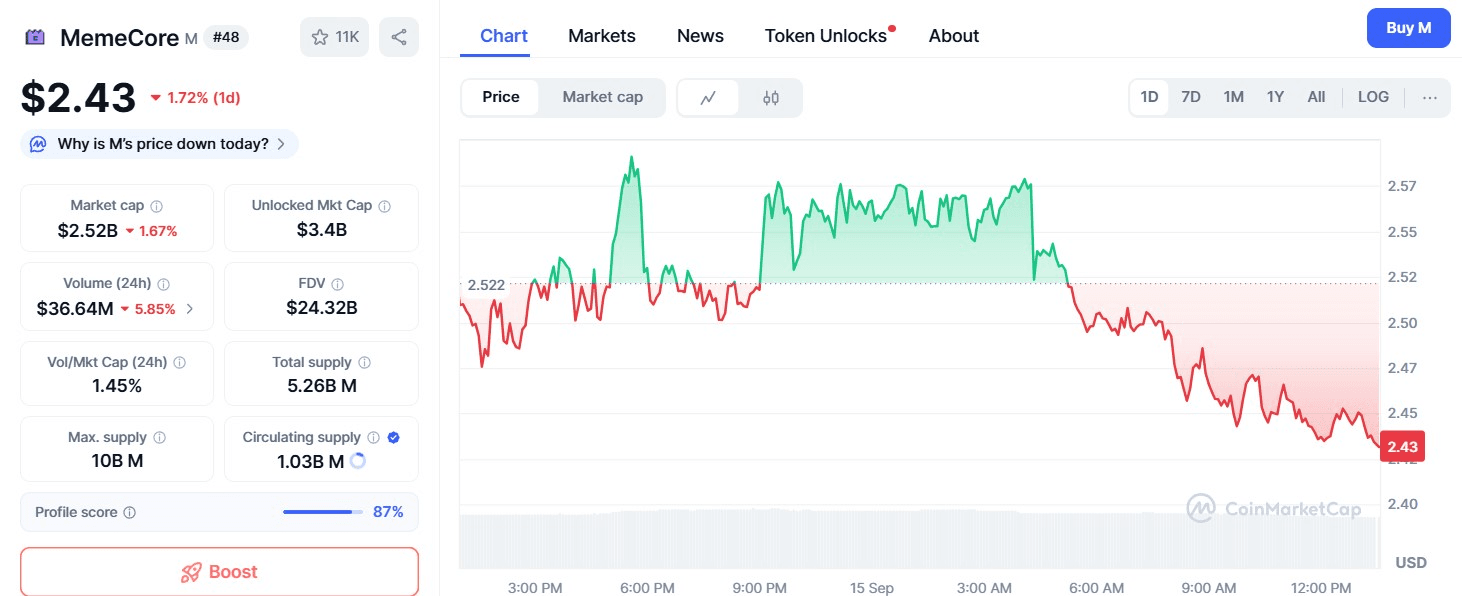The height and width of the screenshot is (596, 1462).
Task: Enable LOG scale on the chart
Action: [x=1373, y=97]
